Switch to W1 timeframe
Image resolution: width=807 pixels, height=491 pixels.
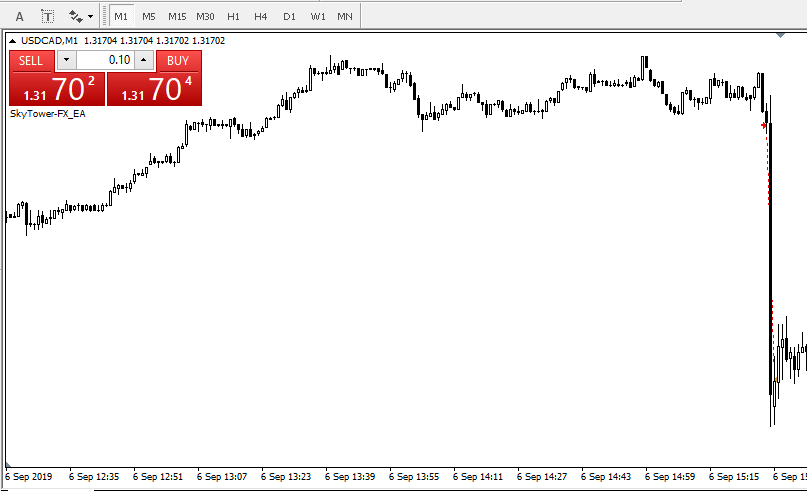pyautogui.click(x=318, y=16)
